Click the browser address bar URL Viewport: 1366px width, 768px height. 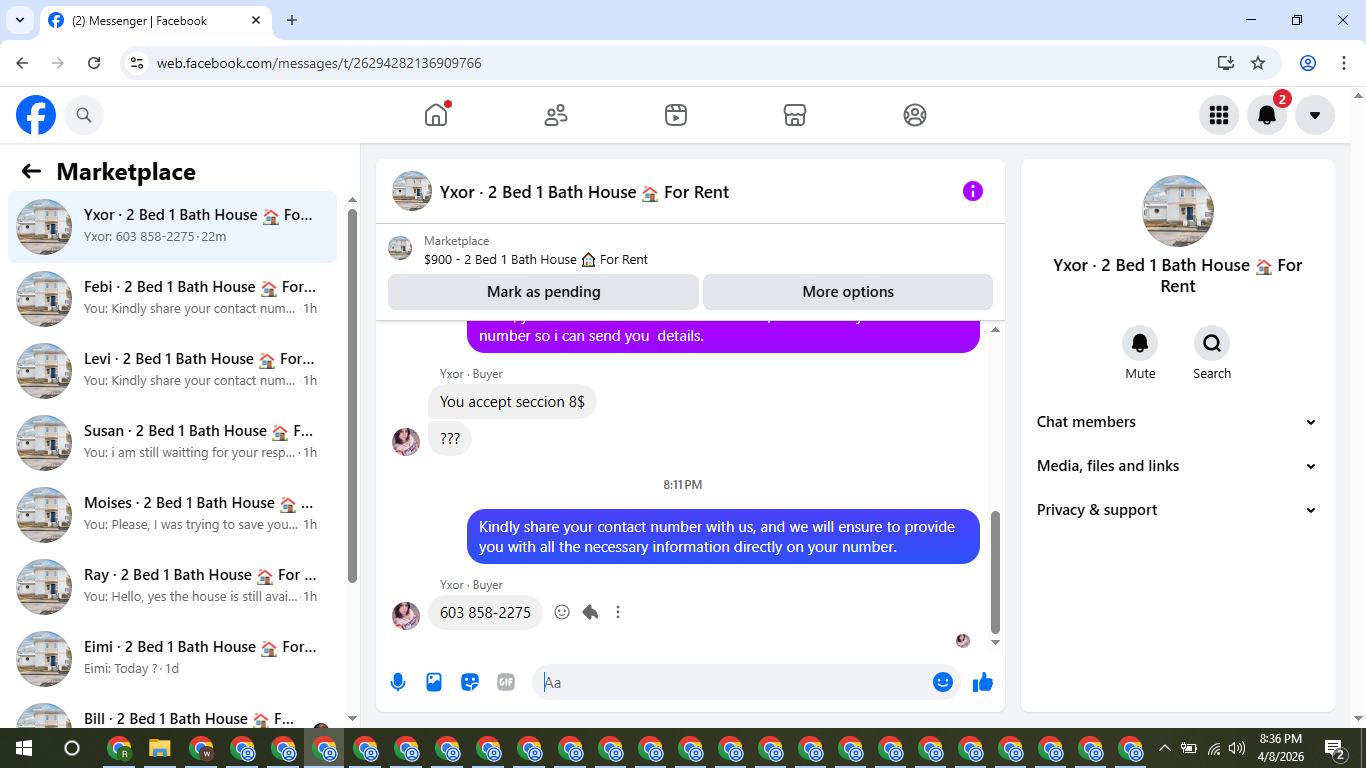[x=319, y=63]
